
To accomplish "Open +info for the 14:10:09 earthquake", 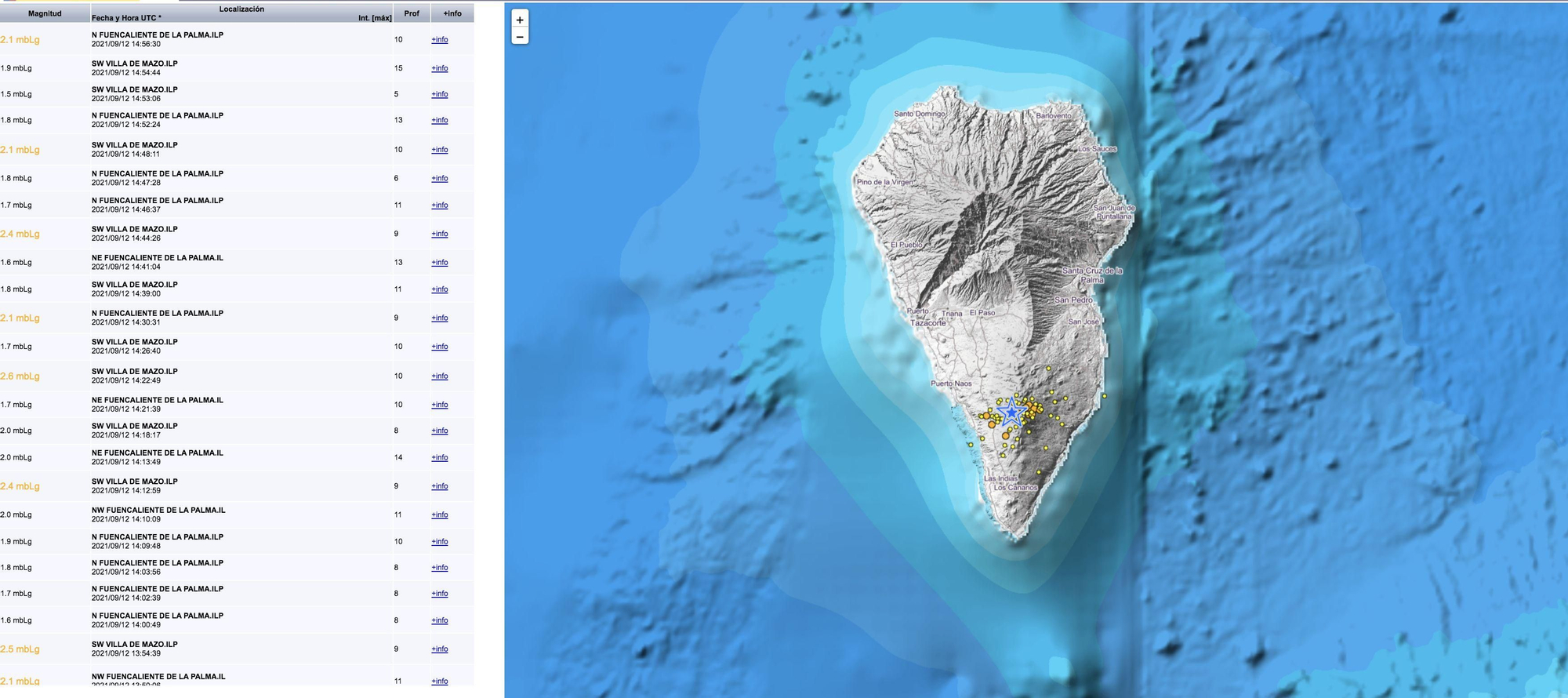I will pos(440,514).
